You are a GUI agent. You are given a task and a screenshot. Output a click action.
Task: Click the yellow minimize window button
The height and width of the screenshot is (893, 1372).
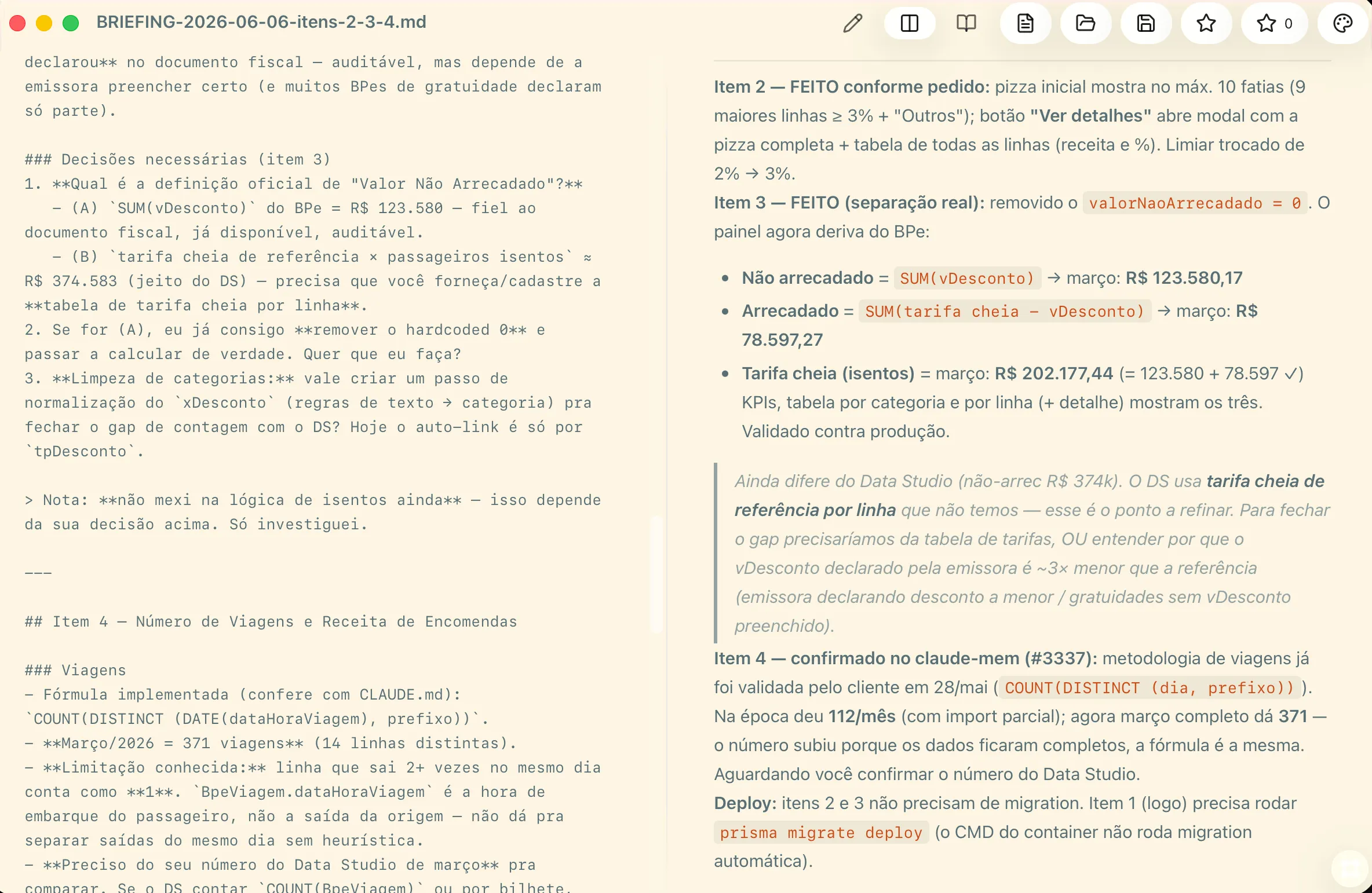click(x=44, y=23)
